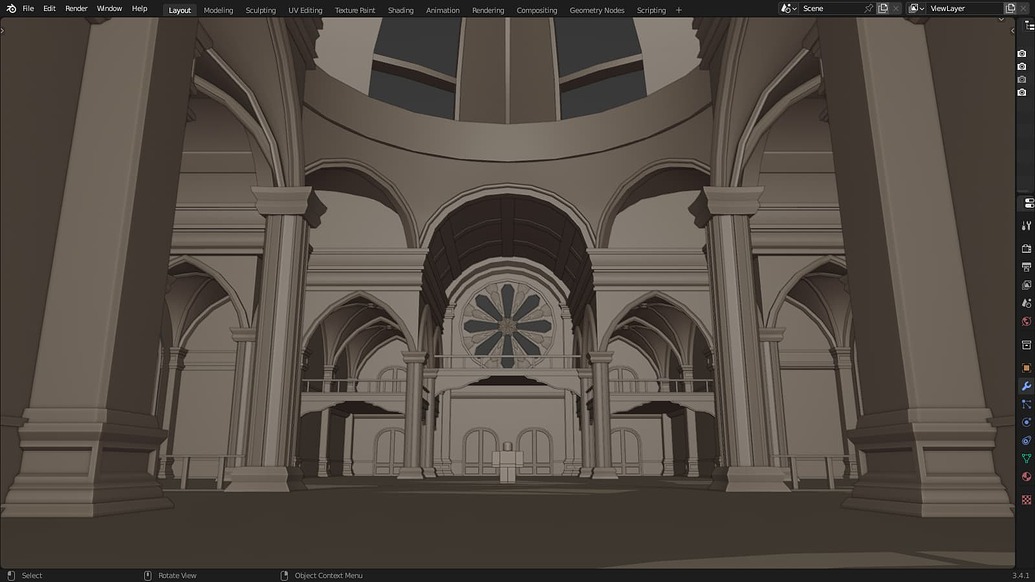Open Output properties printer icon
The height and width of the screenshot is (582, 1035).
[1025, 267]
